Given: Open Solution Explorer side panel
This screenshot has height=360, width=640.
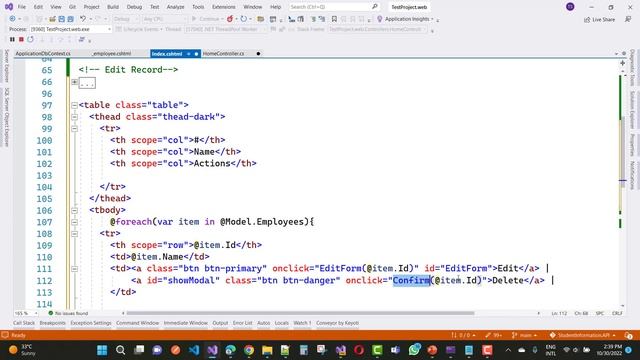Looking at the screenshot, I should coord(632,109).
